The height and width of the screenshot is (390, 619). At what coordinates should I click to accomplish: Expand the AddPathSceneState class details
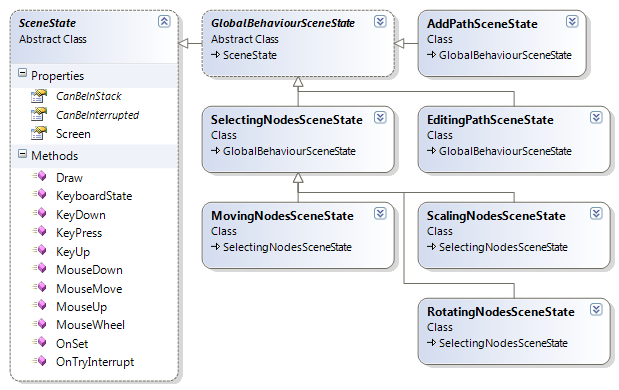(572, 21)
